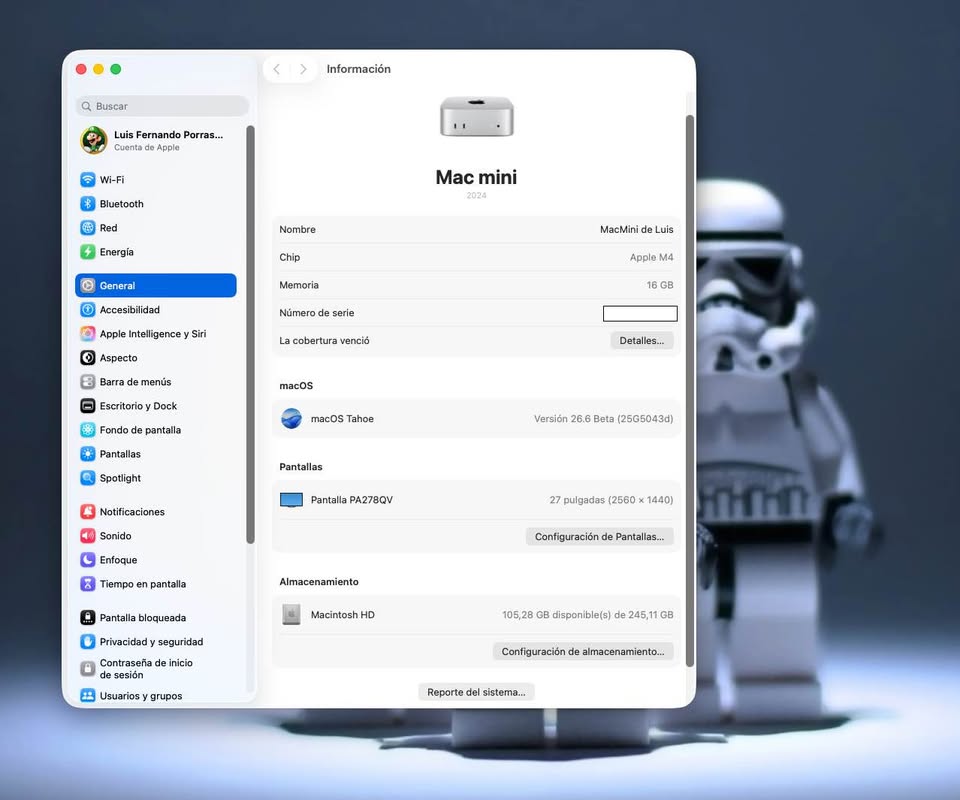The height and width of the screenshot is (800, 960).
Task: Click the Pantalla PA278QV monitor icon
Action: coord(291,500)
